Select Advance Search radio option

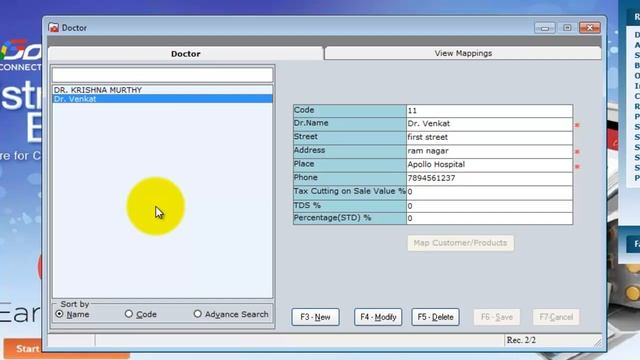coord(198,314)
